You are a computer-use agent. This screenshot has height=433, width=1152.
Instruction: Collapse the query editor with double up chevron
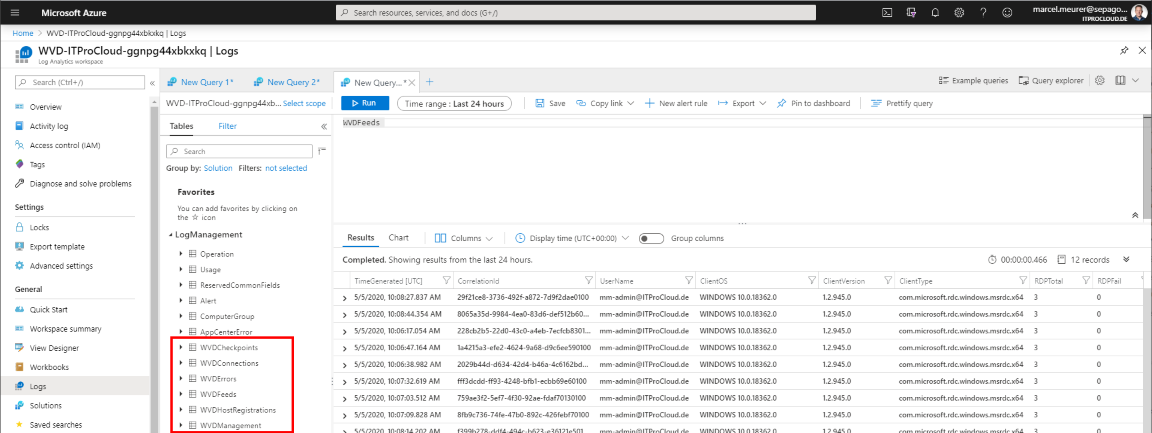click(x=1135, y=215)
